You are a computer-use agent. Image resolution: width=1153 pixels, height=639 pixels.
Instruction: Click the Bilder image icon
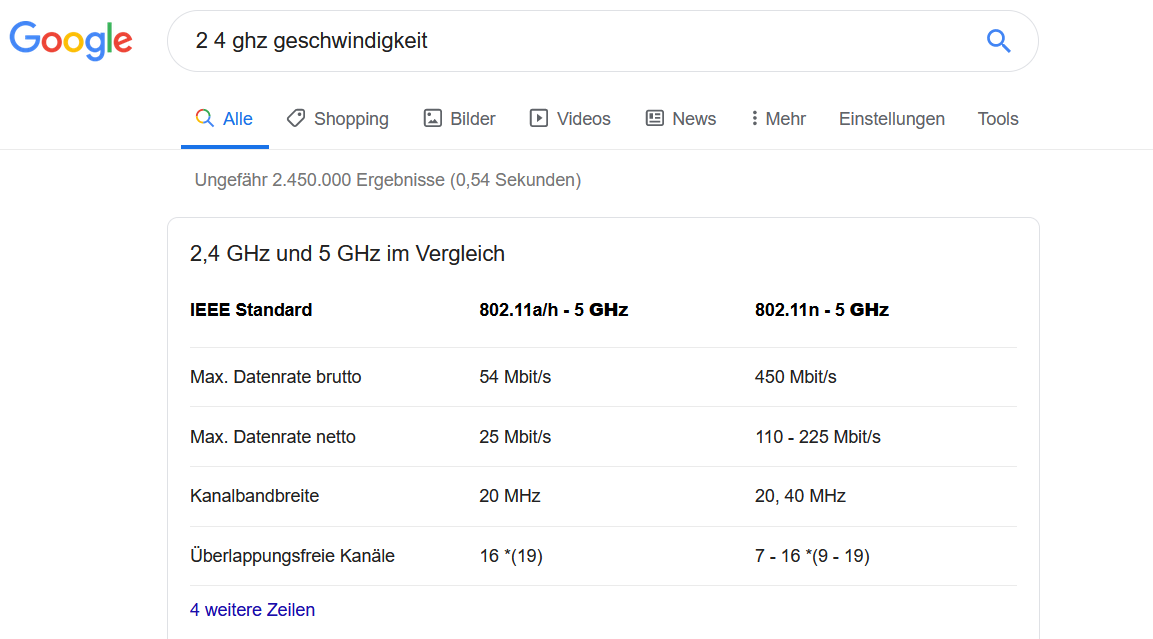point(432,118)
